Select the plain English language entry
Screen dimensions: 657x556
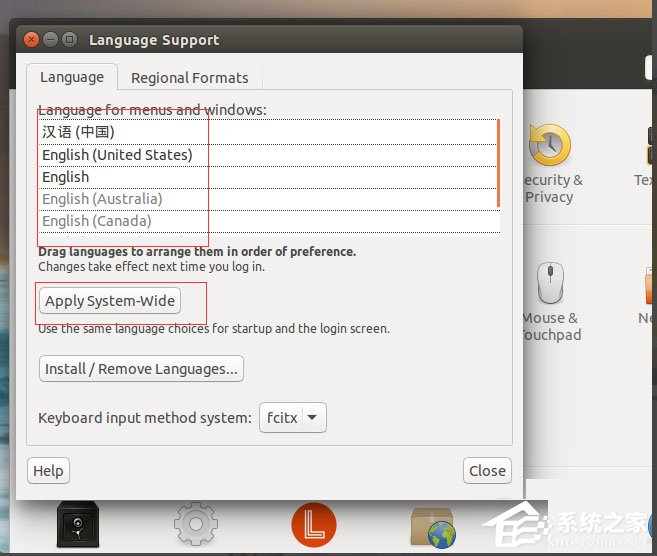pos(66,177)
